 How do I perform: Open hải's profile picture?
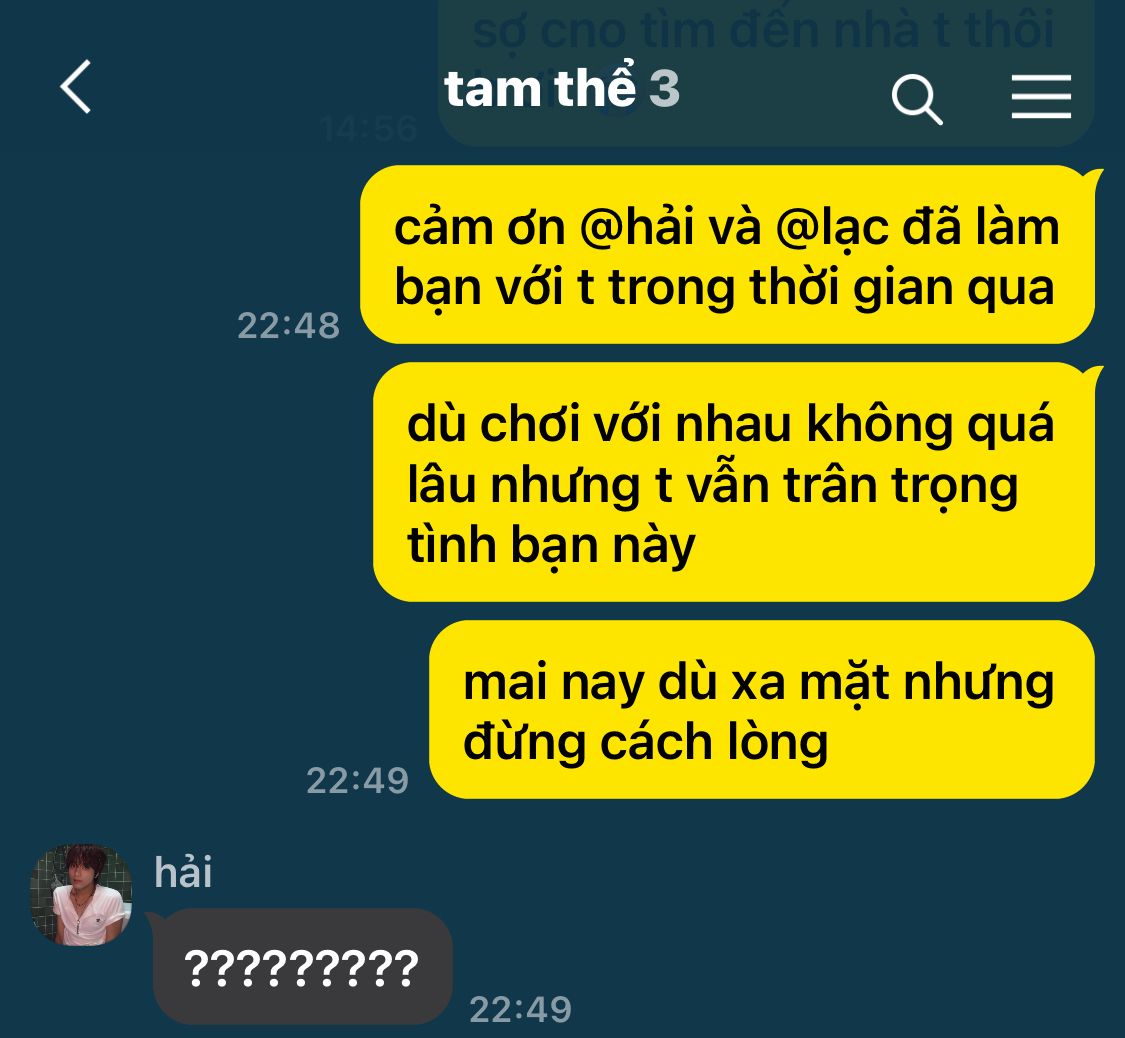[81, 894]
